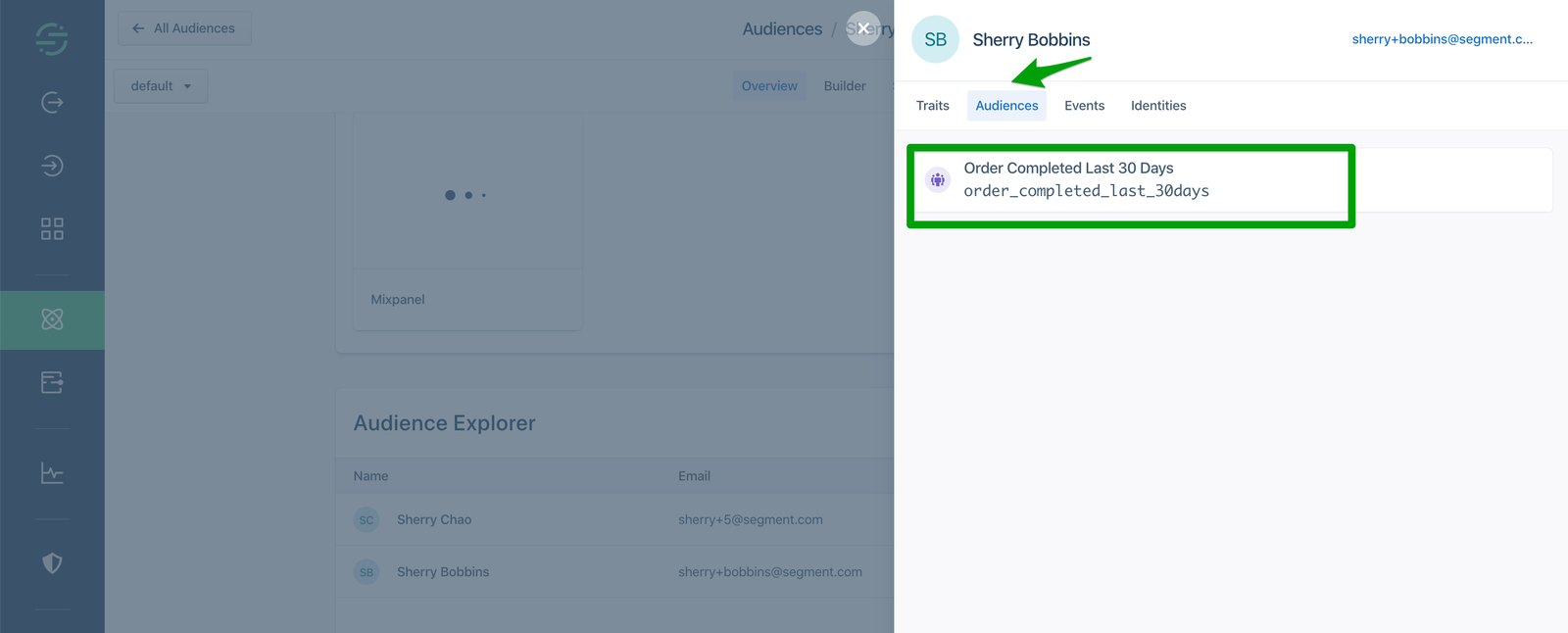Open the Builder tab

(x=844, y=86)
